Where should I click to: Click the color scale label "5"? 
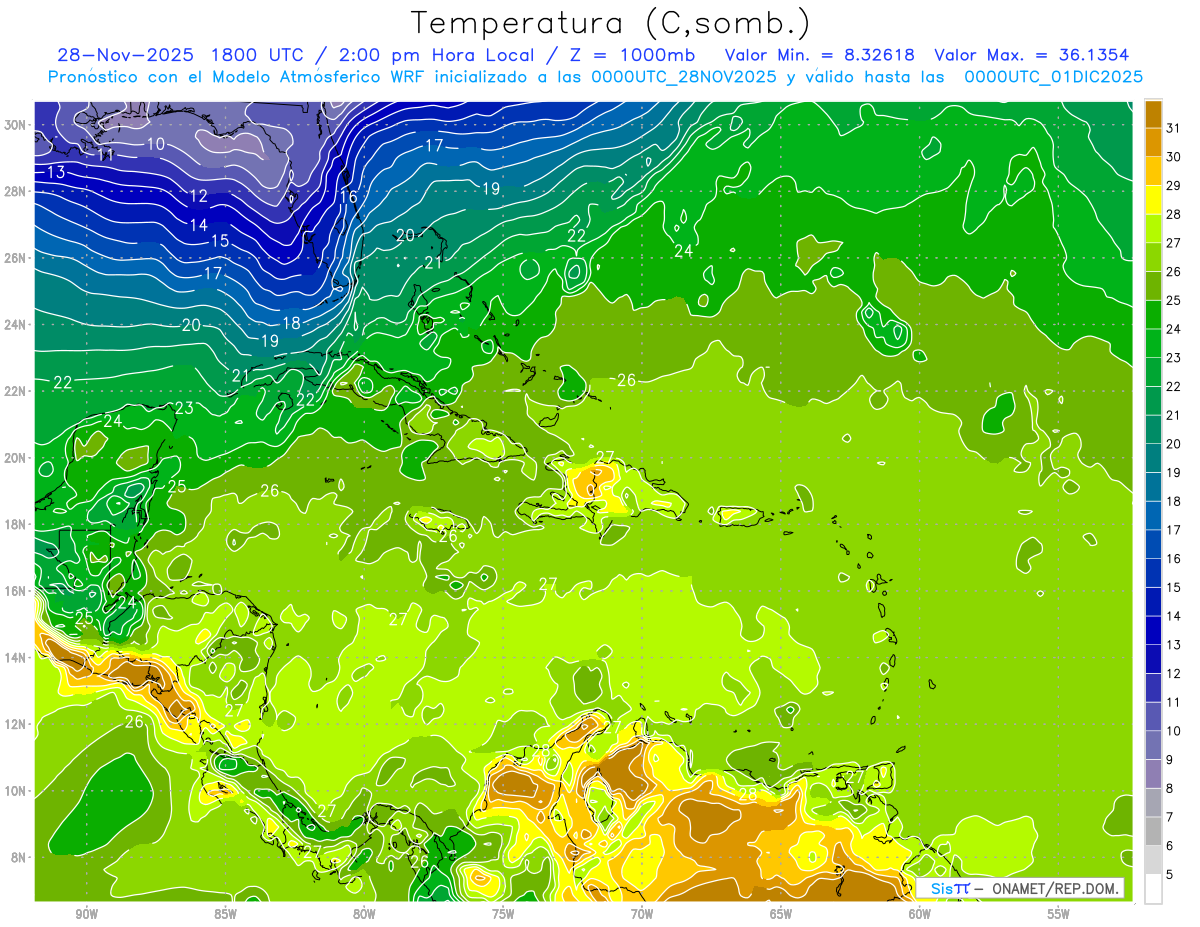pos(1171,874)
